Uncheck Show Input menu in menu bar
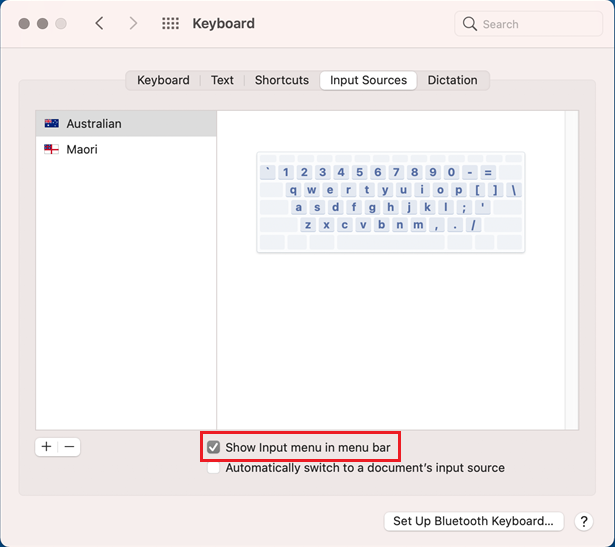 [213, 448]
